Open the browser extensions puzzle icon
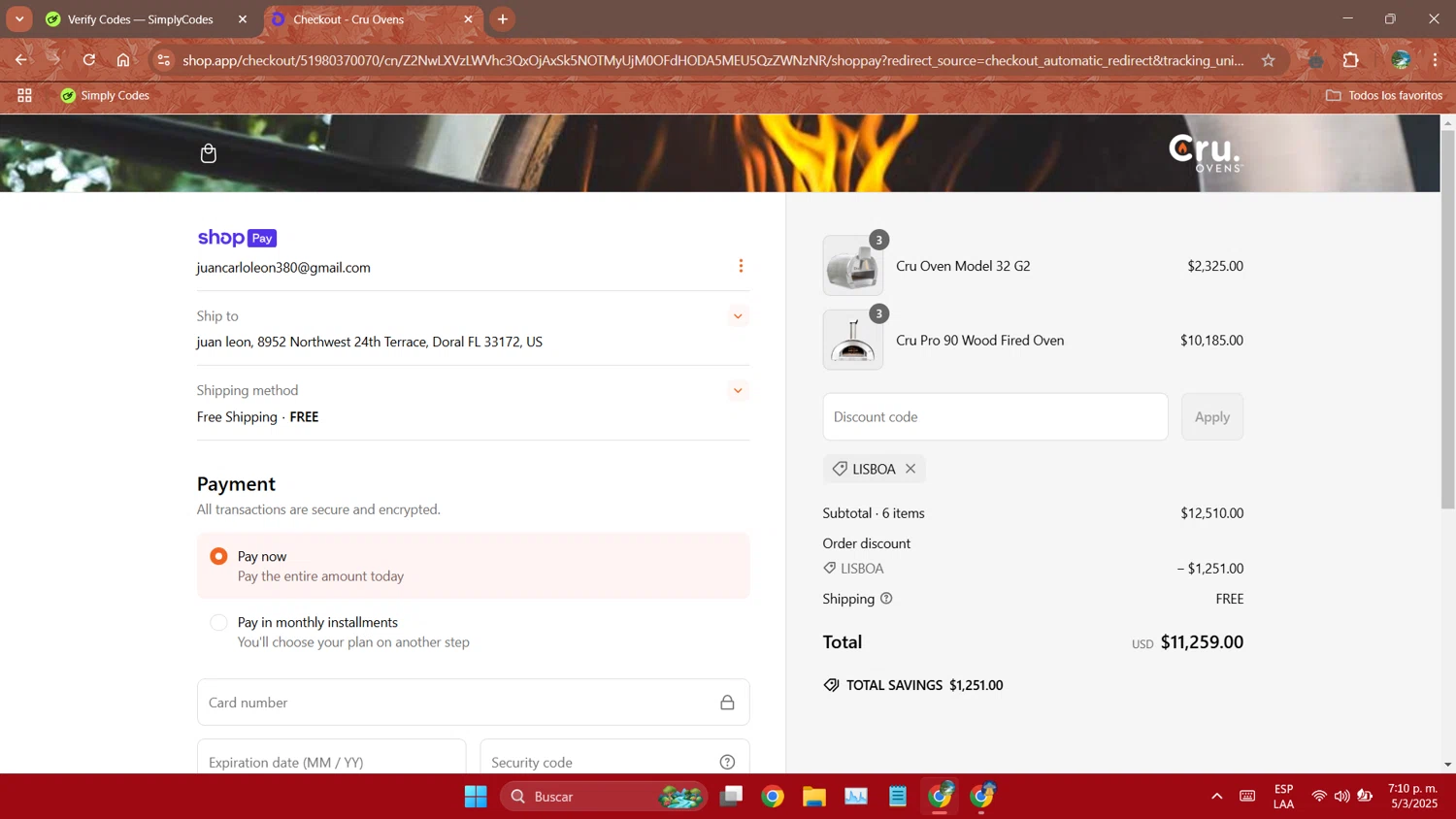This screenshot has height=819, width=1456. 1350,60
